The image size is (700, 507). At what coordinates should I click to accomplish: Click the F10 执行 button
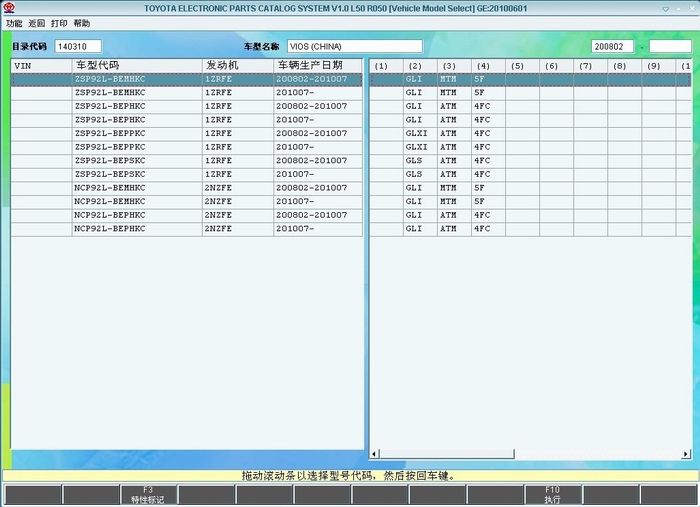[x=552, y=495]
